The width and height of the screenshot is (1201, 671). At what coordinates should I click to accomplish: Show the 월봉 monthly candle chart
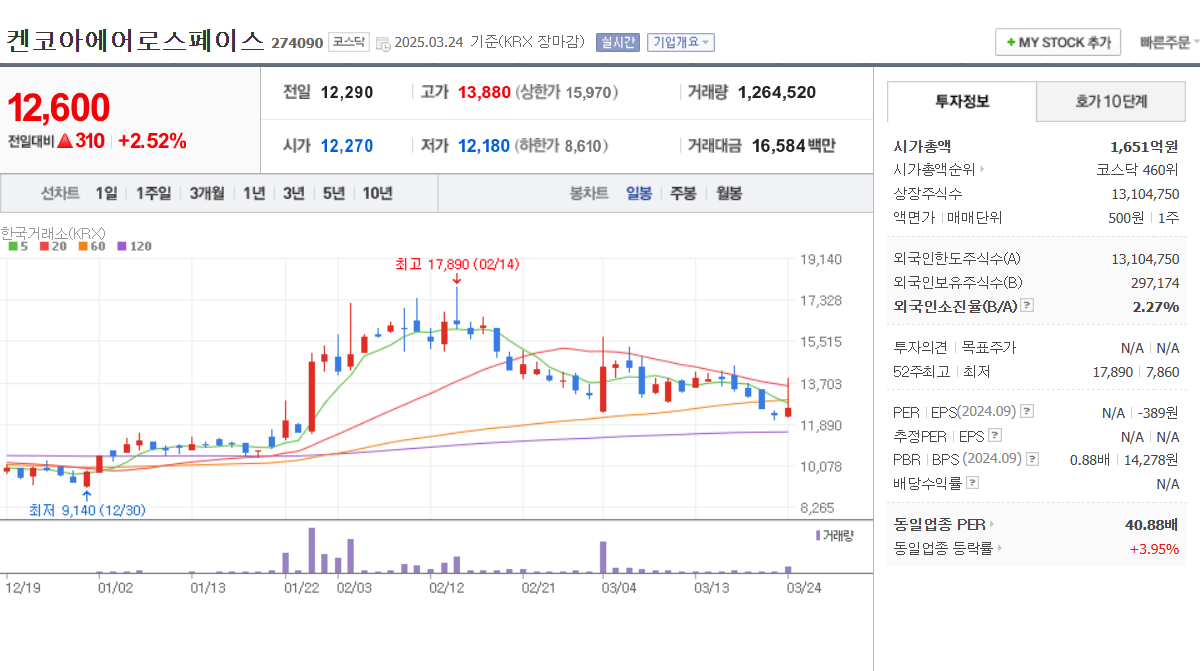(x=728, y=193)
